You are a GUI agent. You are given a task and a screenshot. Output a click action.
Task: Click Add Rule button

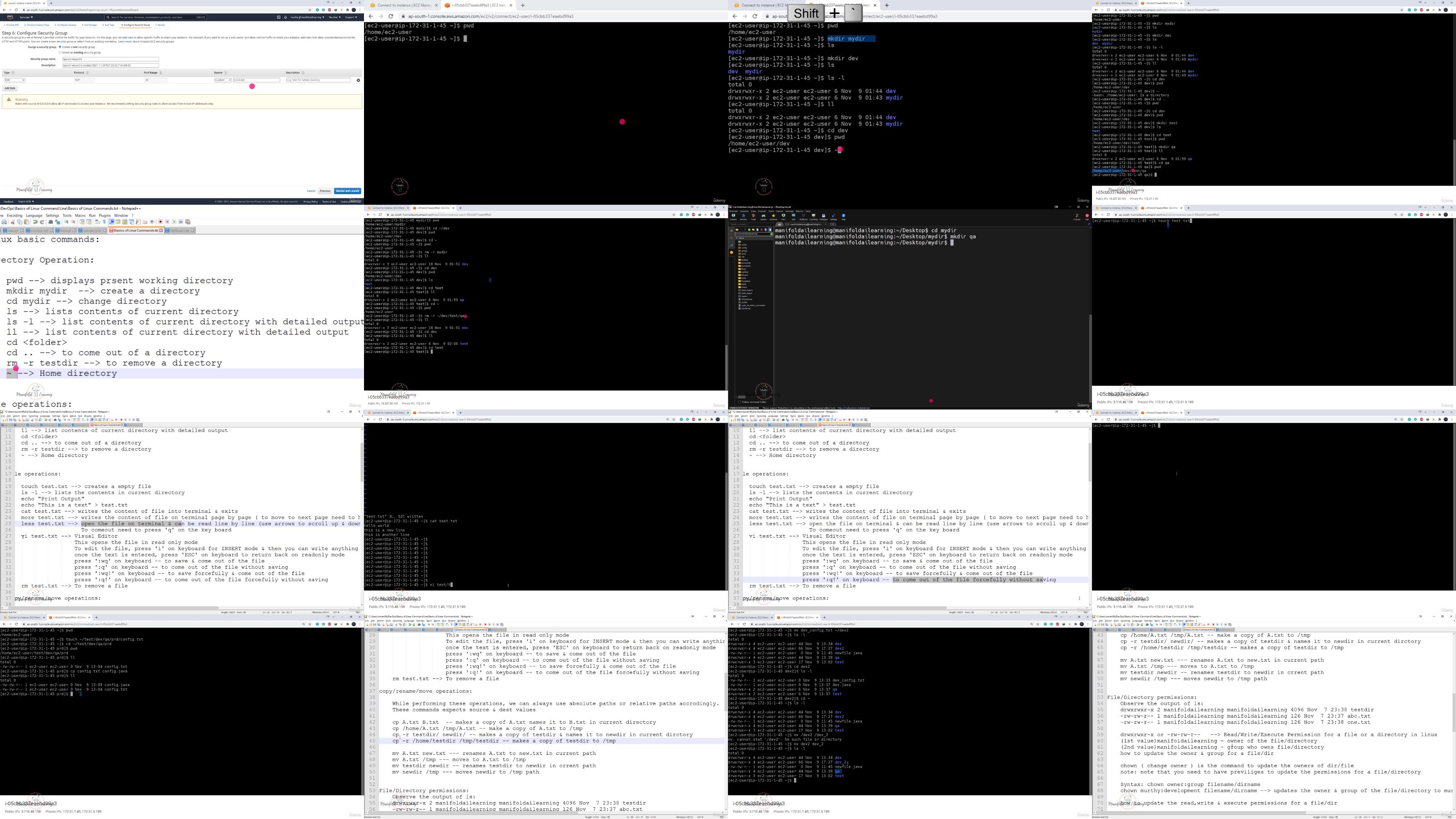[x=10, y=88]
